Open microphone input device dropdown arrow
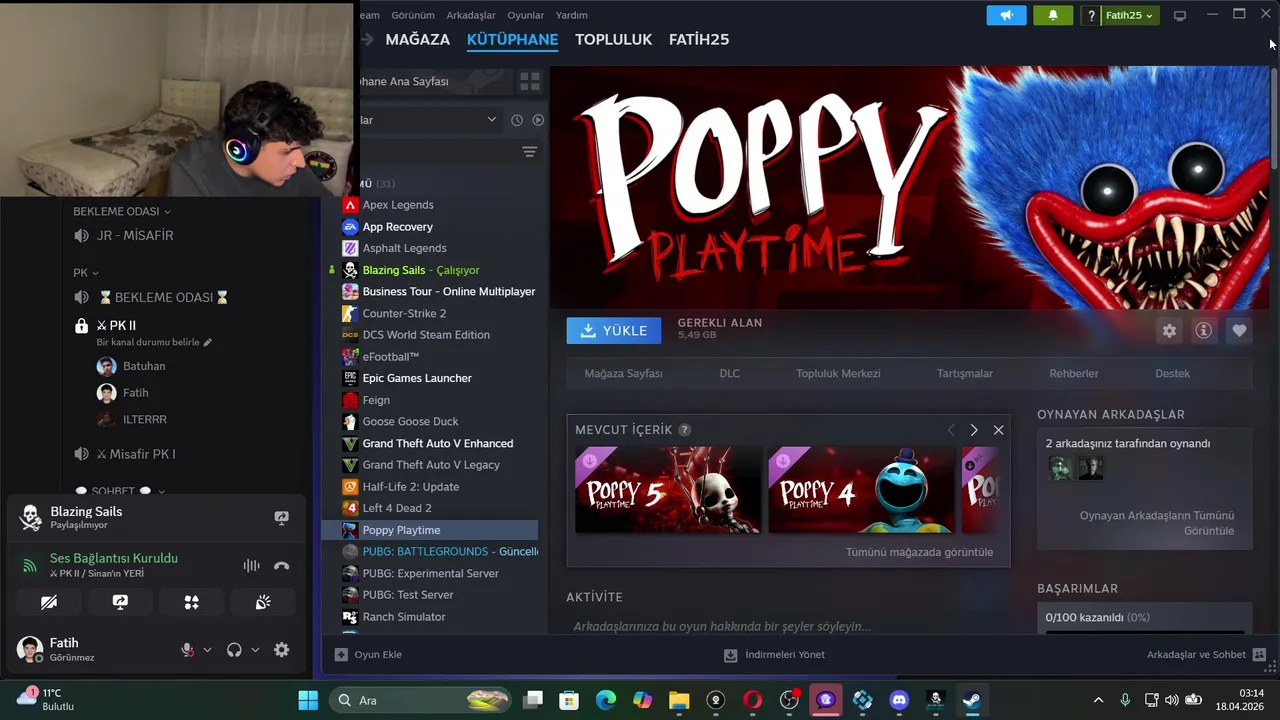This screenshot has width=1280, height=720. [207, 650]
